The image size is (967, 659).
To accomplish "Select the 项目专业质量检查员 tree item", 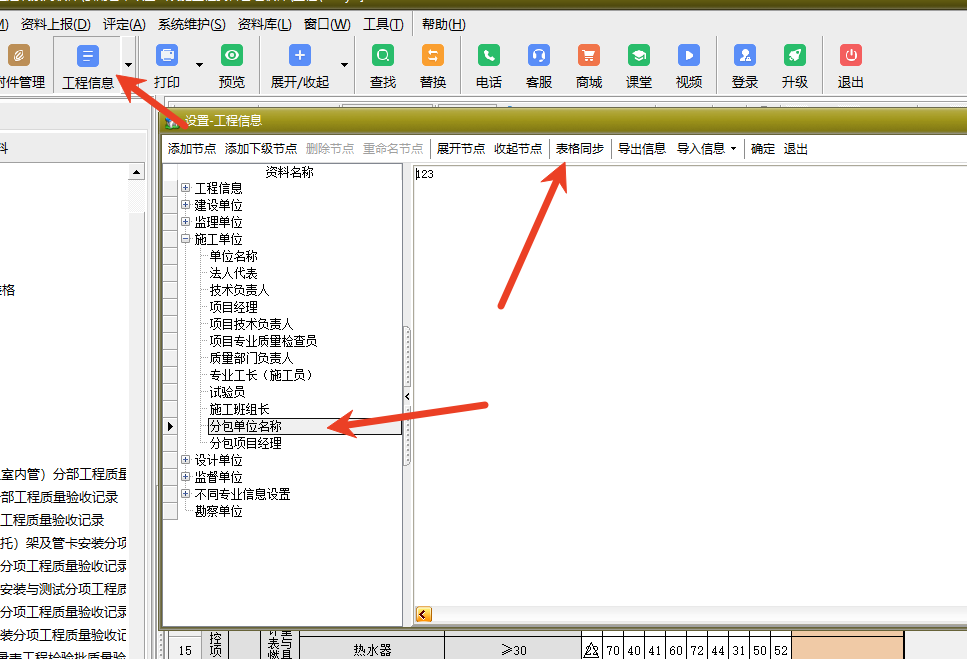I will coord(263,341).
